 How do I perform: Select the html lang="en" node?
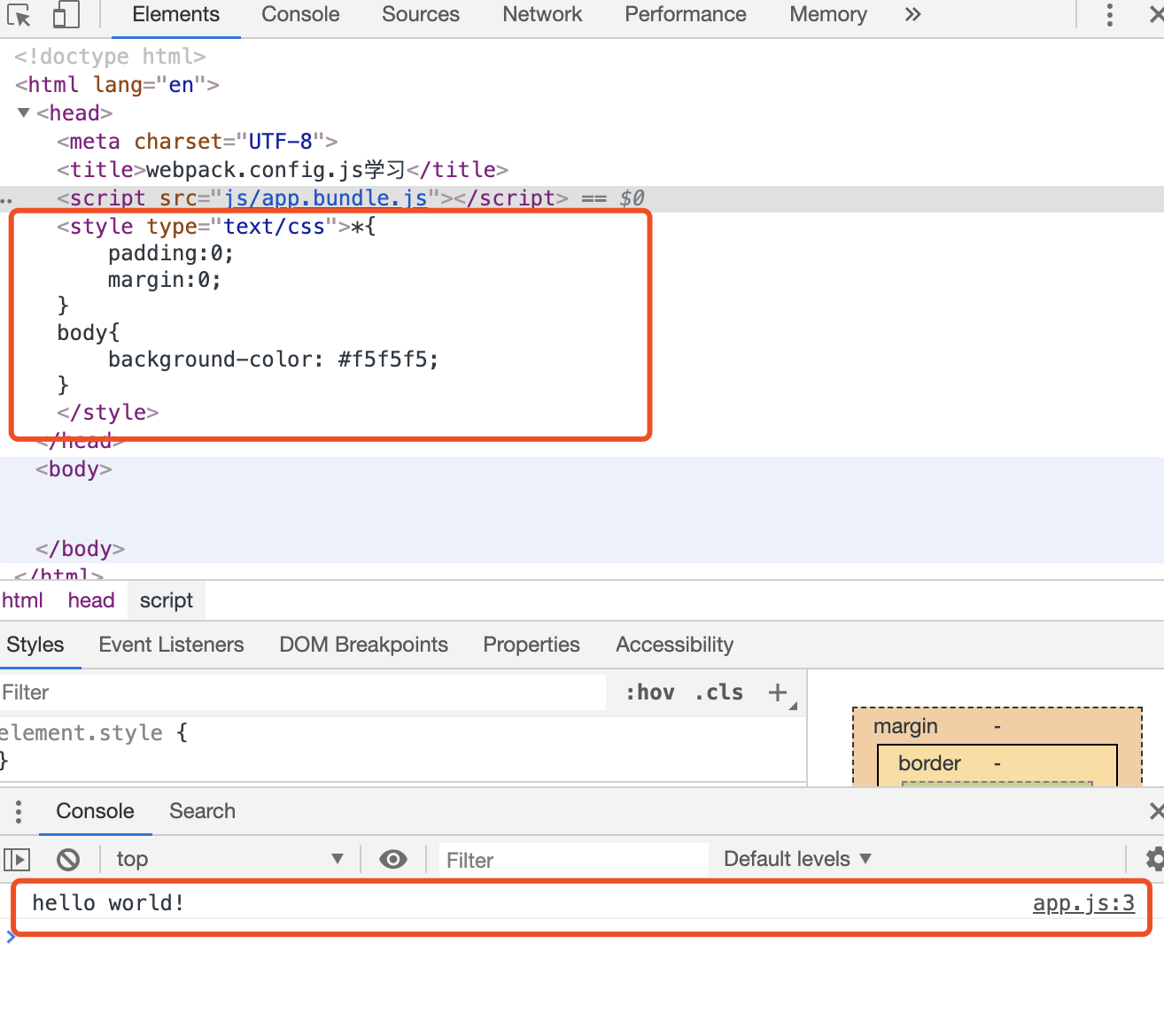click(117, 84)
